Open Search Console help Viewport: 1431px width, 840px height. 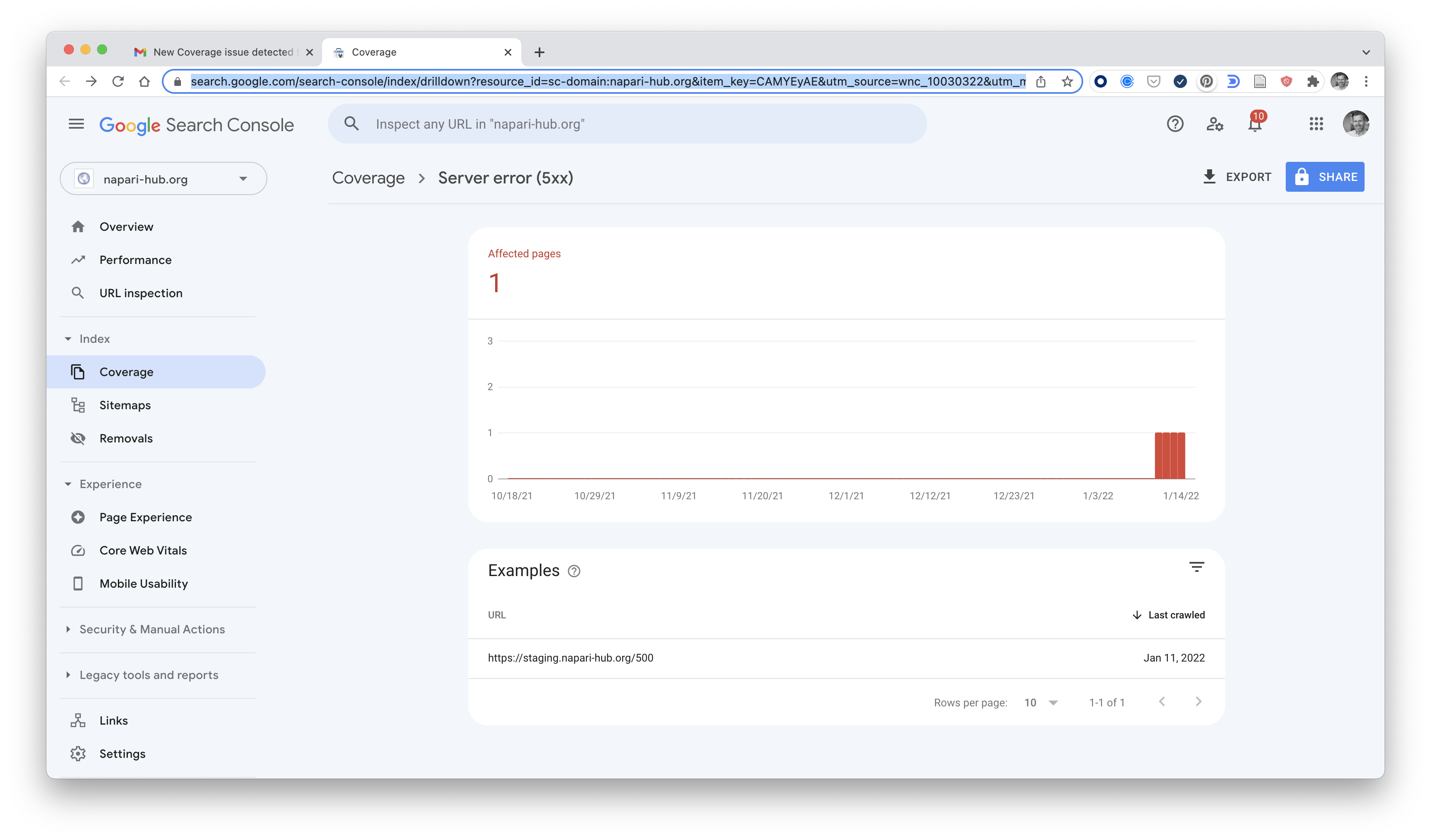click(x=1175, y=124)
